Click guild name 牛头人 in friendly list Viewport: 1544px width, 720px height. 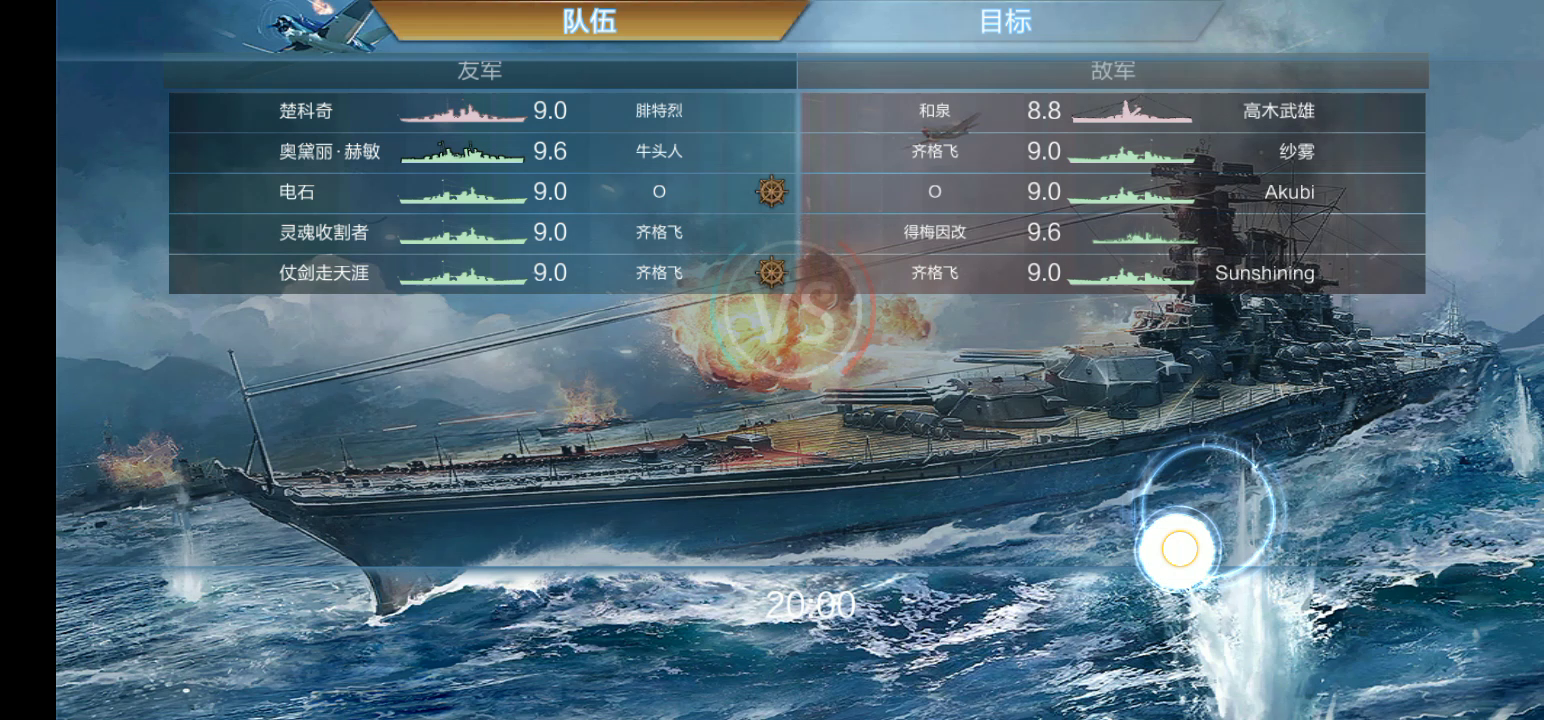659,151
